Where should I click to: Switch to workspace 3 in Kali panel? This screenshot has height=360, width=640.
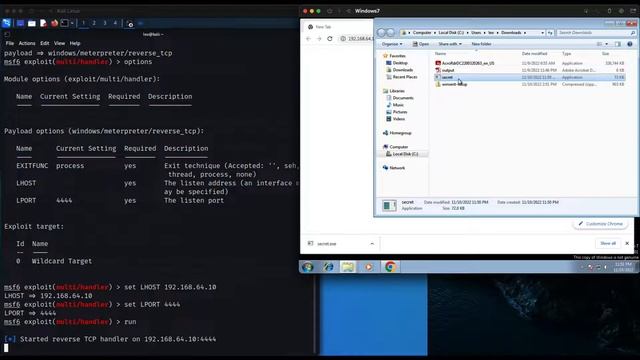point(105,23)
